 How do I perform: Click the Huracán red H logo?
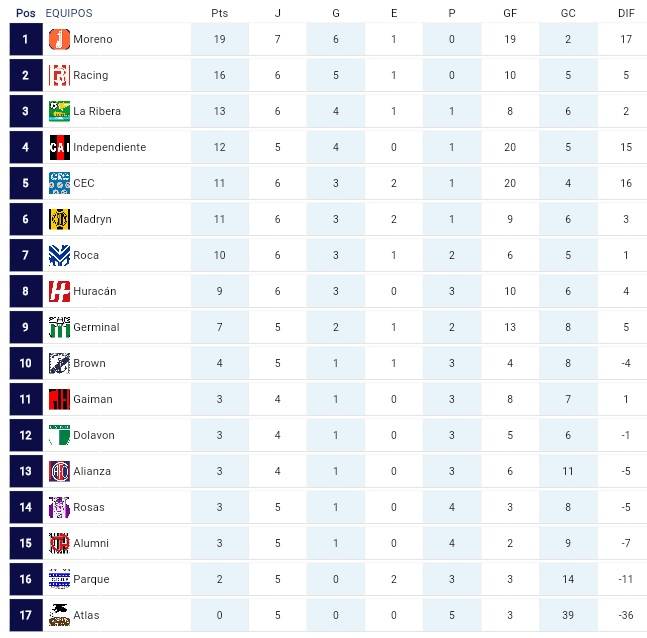pyautogui.click(x=59, y=291)
